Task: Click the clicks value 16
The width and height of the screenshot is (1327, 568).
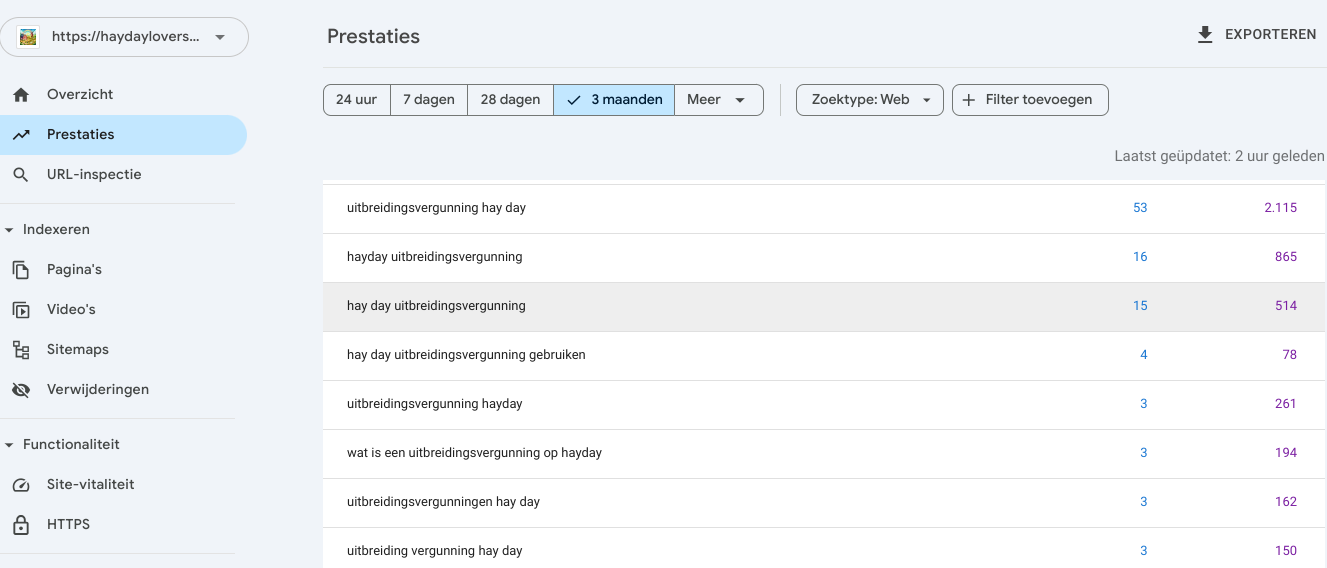Action: pos(1140,257)
